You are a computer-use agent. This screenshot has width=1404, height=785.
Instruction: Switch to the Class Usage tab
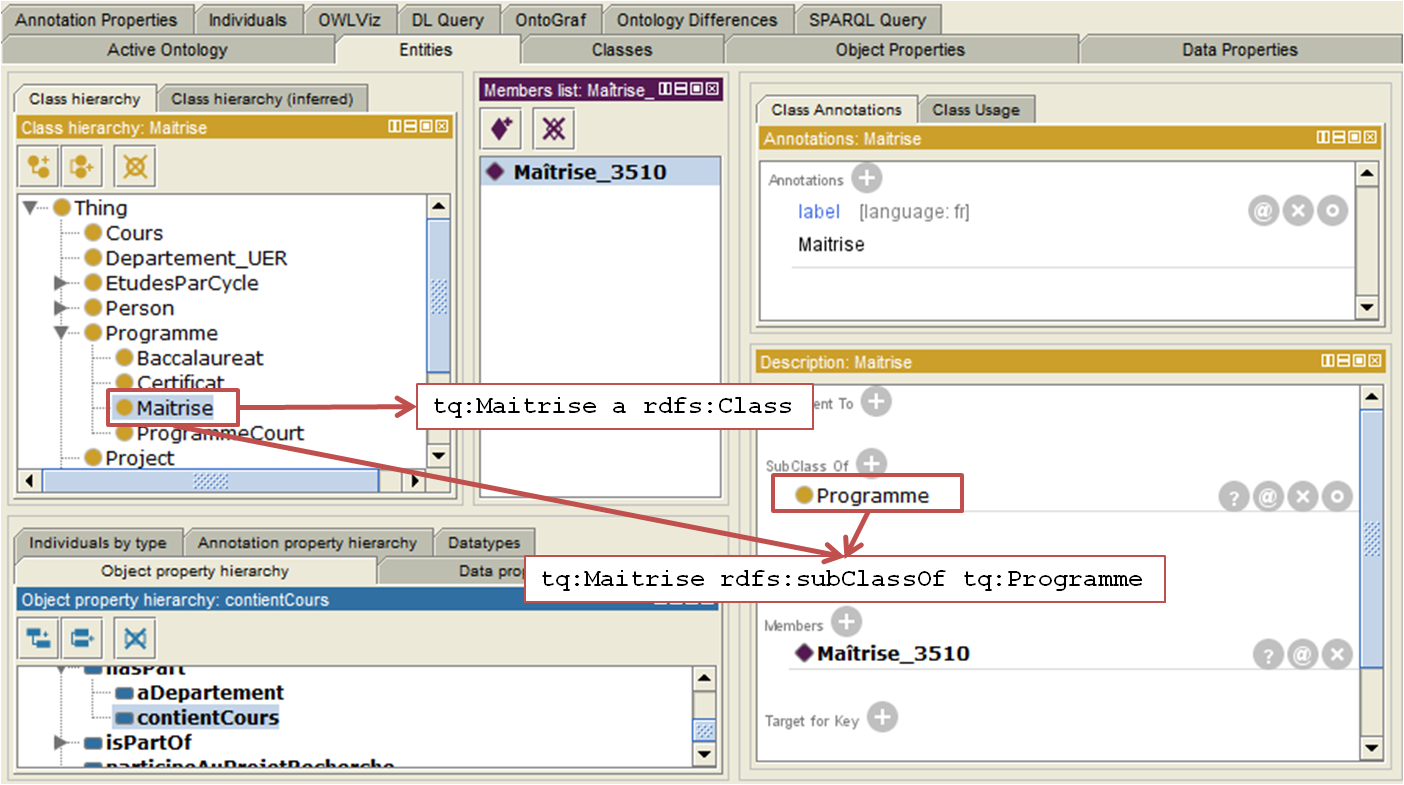(975, 110)
